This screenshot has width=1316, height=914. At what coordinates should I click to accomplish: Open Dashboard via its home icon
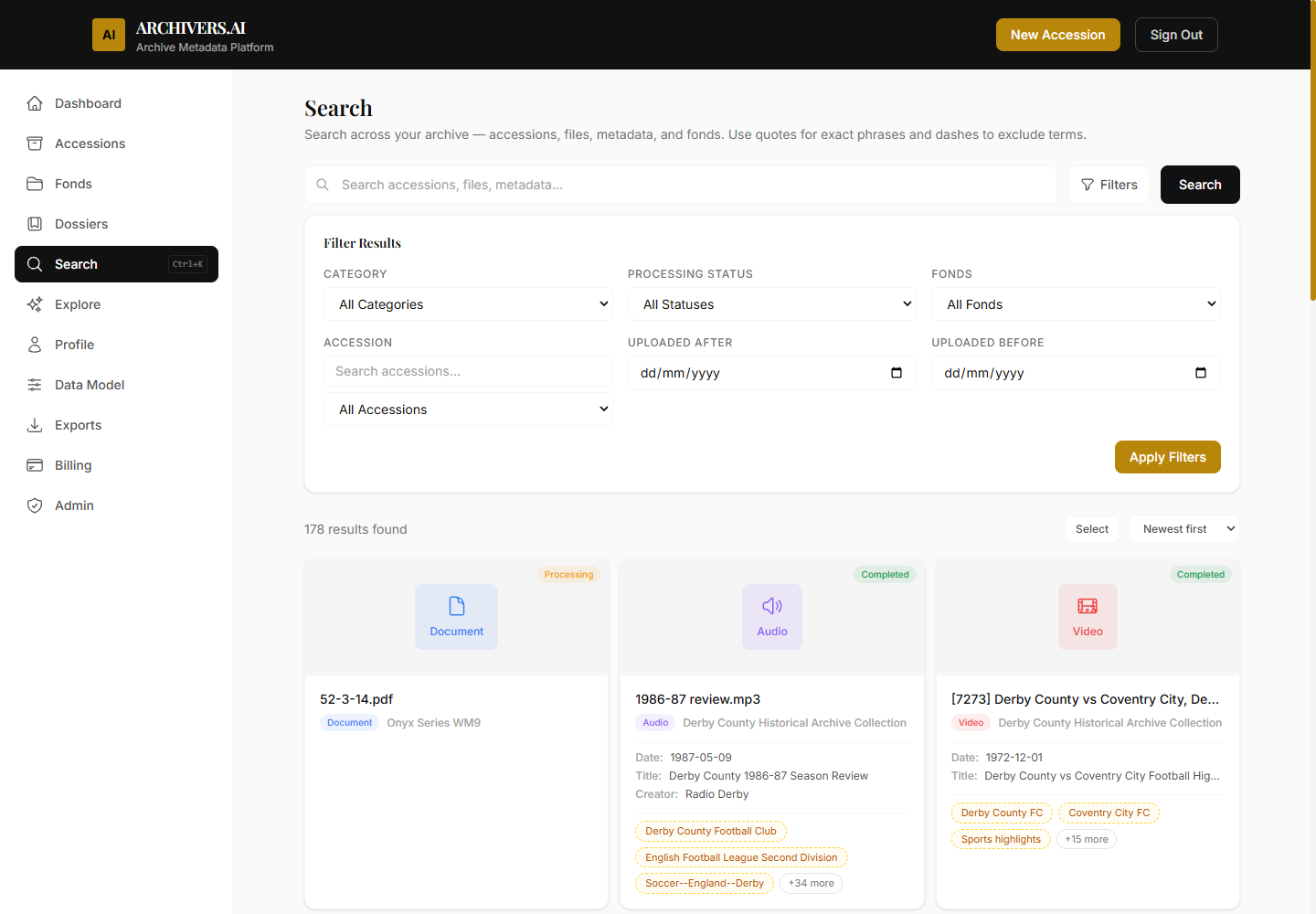click(x=35, y=103)
